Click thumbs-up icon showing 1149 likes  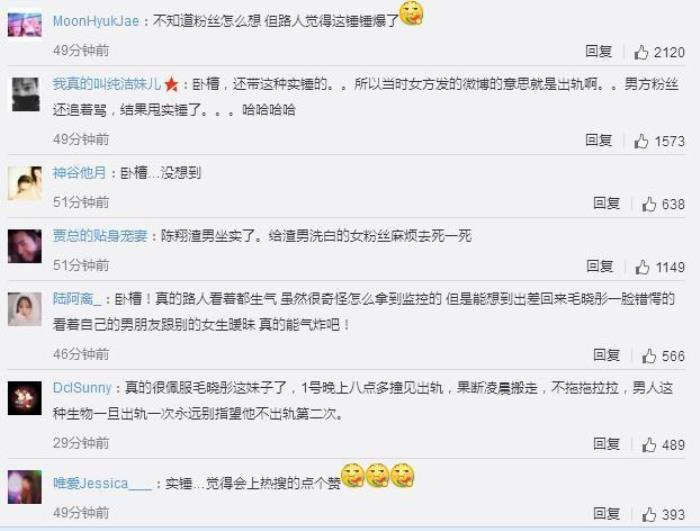pos(642,267)
